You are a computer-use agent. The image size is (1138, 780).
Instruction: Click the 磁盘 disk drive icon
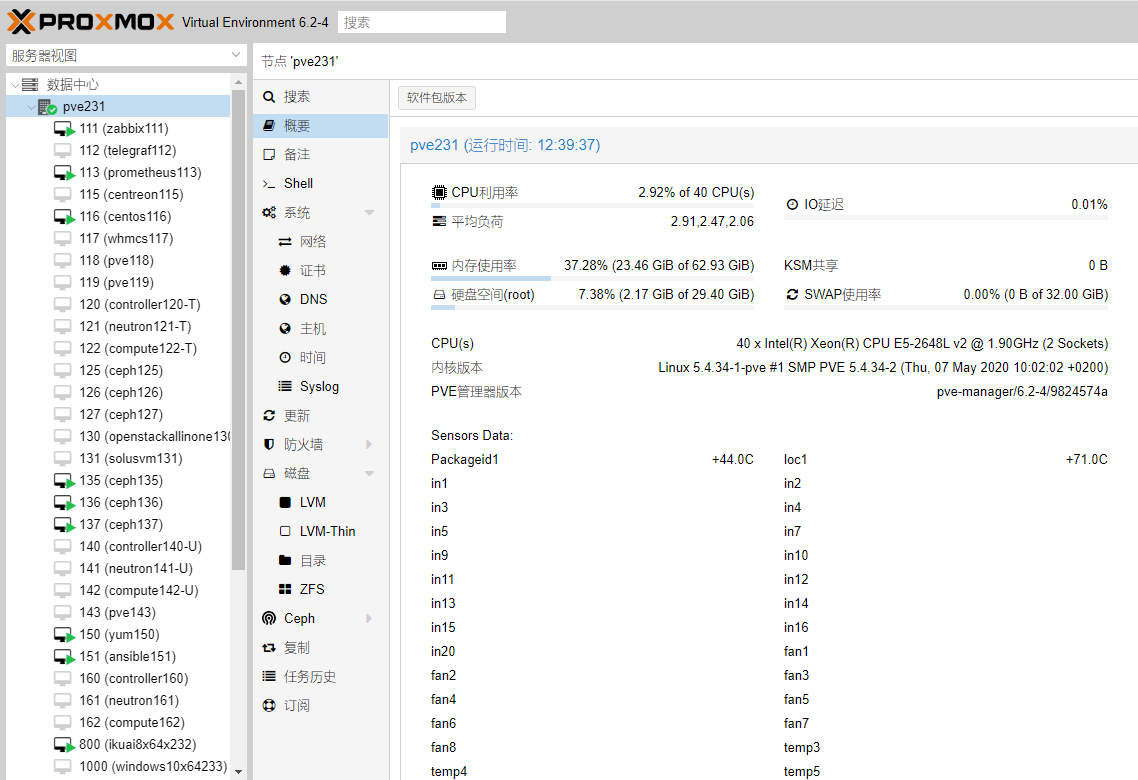coord(269,473)
